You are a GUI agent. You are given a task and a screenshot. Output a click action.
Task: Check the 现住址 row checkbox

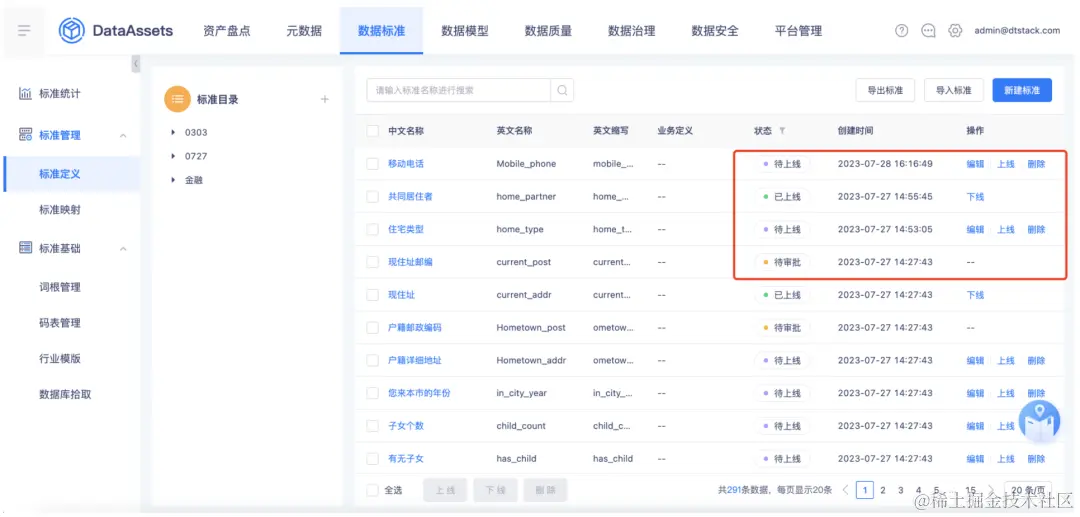tap(373, 295)
